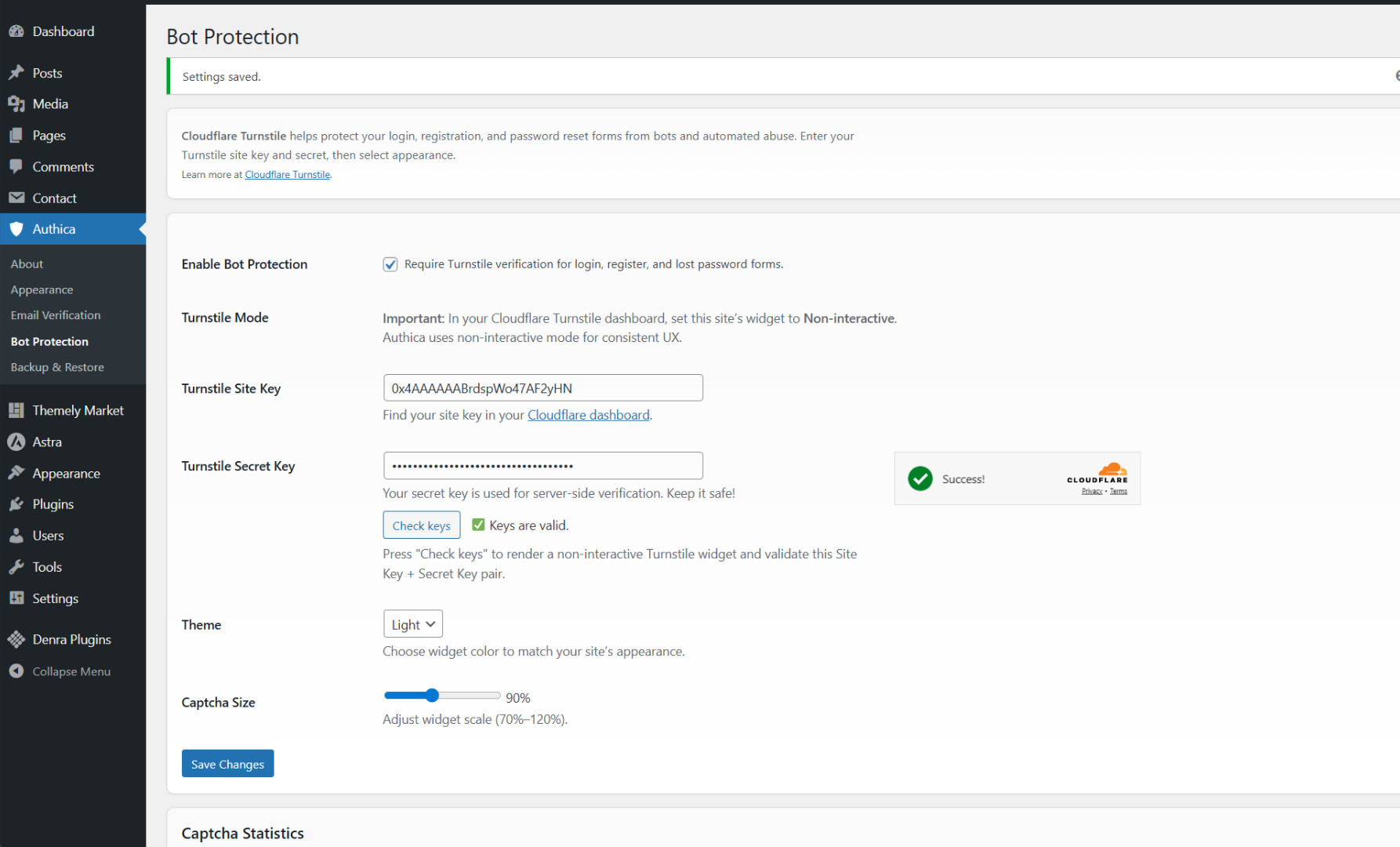Go to Backup & Restore submenu page

[57, 367]
